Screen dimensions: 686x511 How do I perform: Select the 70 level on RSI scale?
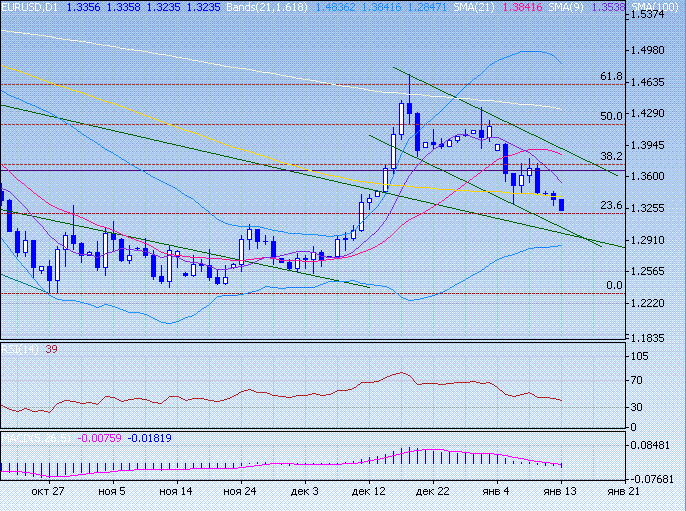[x=637, y=381]
